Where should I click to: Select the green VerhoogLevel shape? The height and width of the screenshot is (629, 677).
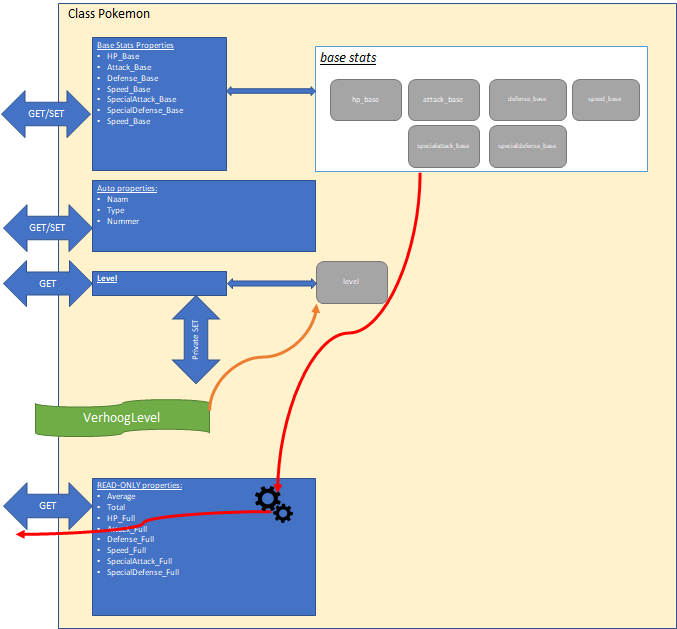pyautogui.click(x=122, y=418)
